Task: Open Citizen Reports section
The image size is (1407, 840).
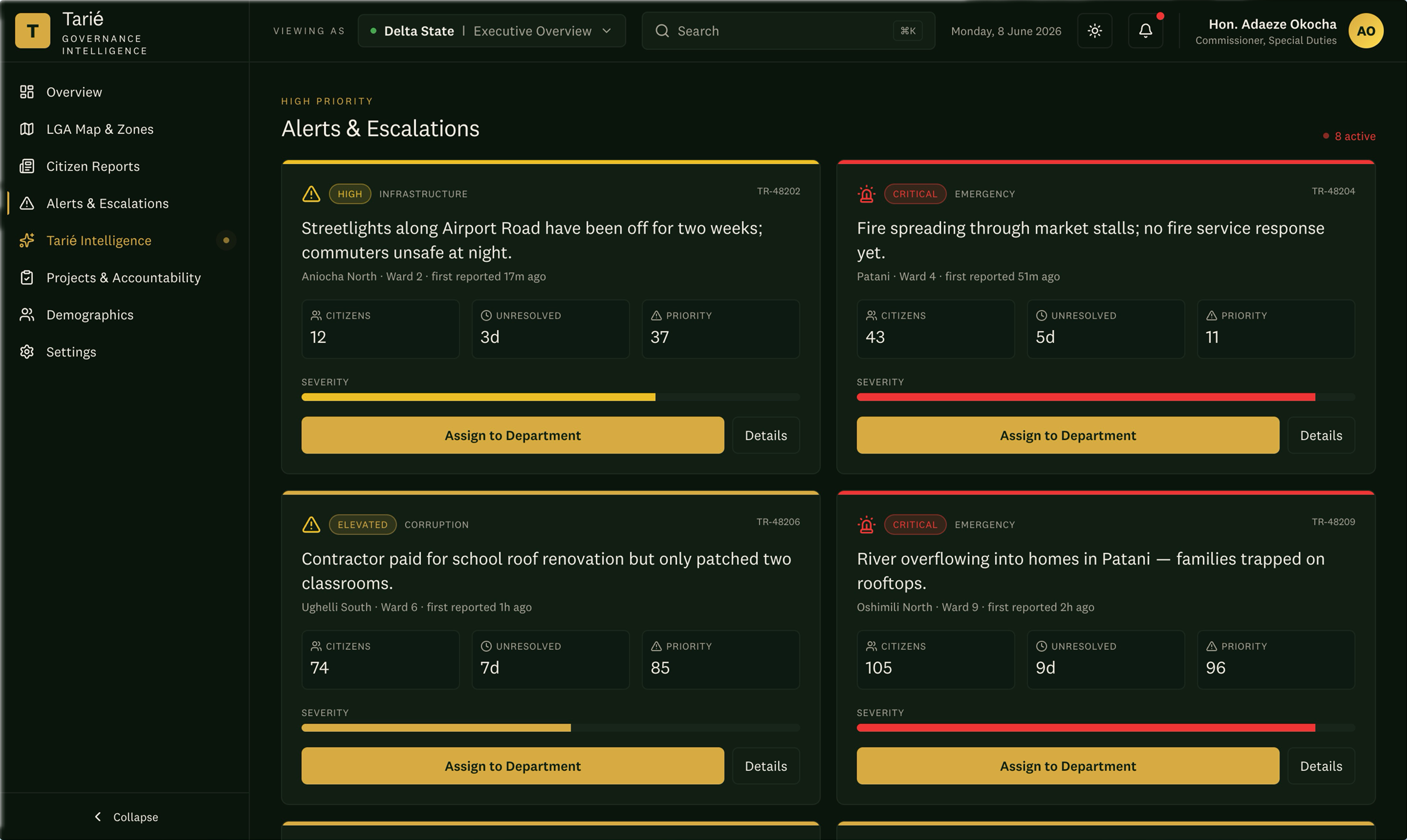Action: tap(125, 166)
